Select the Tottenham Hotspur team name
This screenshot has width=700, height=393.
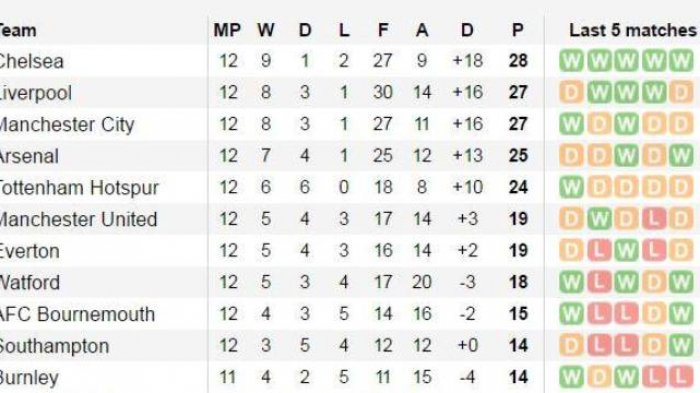(x=79, y=188)
